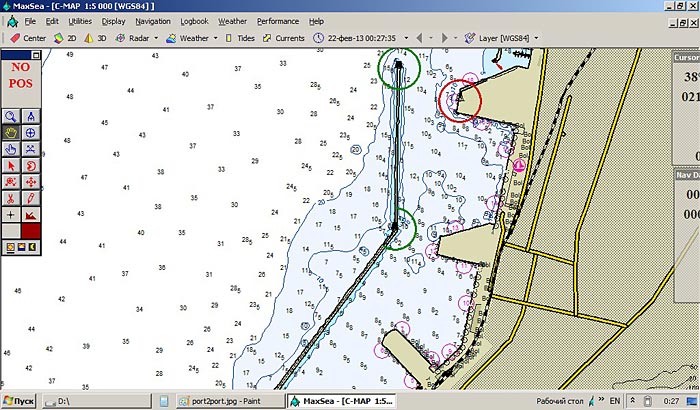Click the Center button

pos(28,38)
